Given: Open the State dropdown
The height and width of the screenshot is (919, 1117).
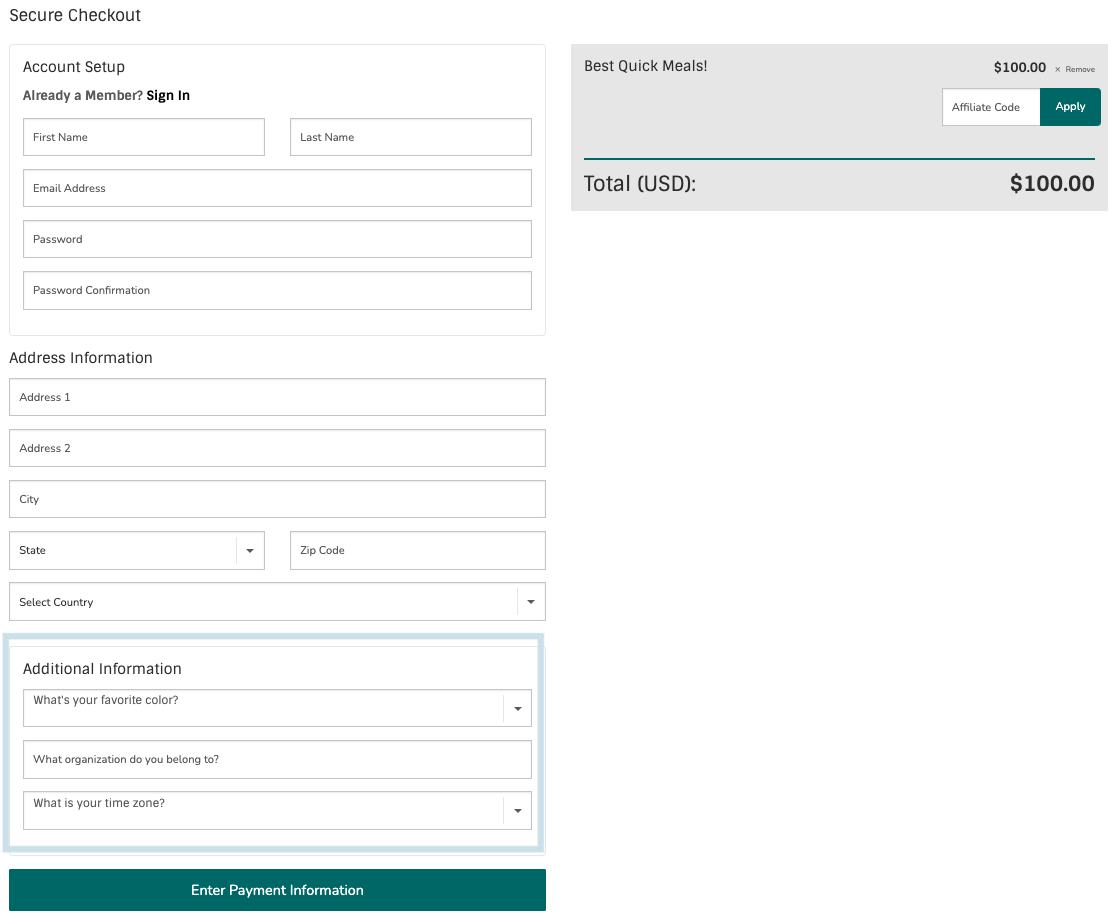Looking at the screenshot, I should click(x=137, y=551).
